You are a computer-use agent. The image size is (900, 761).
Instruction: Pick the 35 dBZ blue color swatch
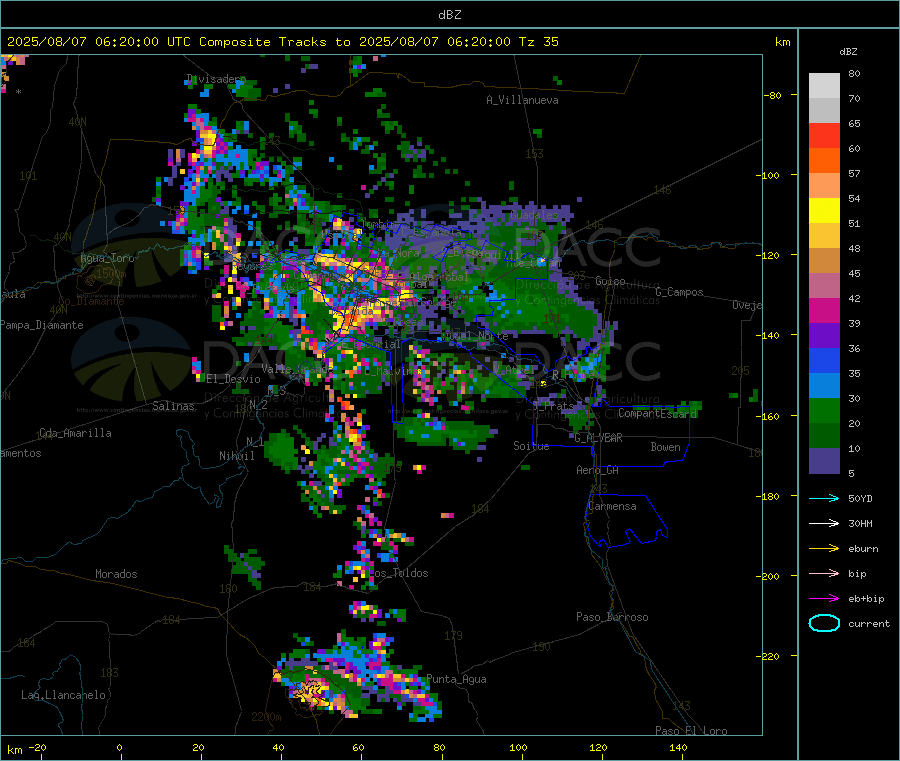(x=824, y=360)
